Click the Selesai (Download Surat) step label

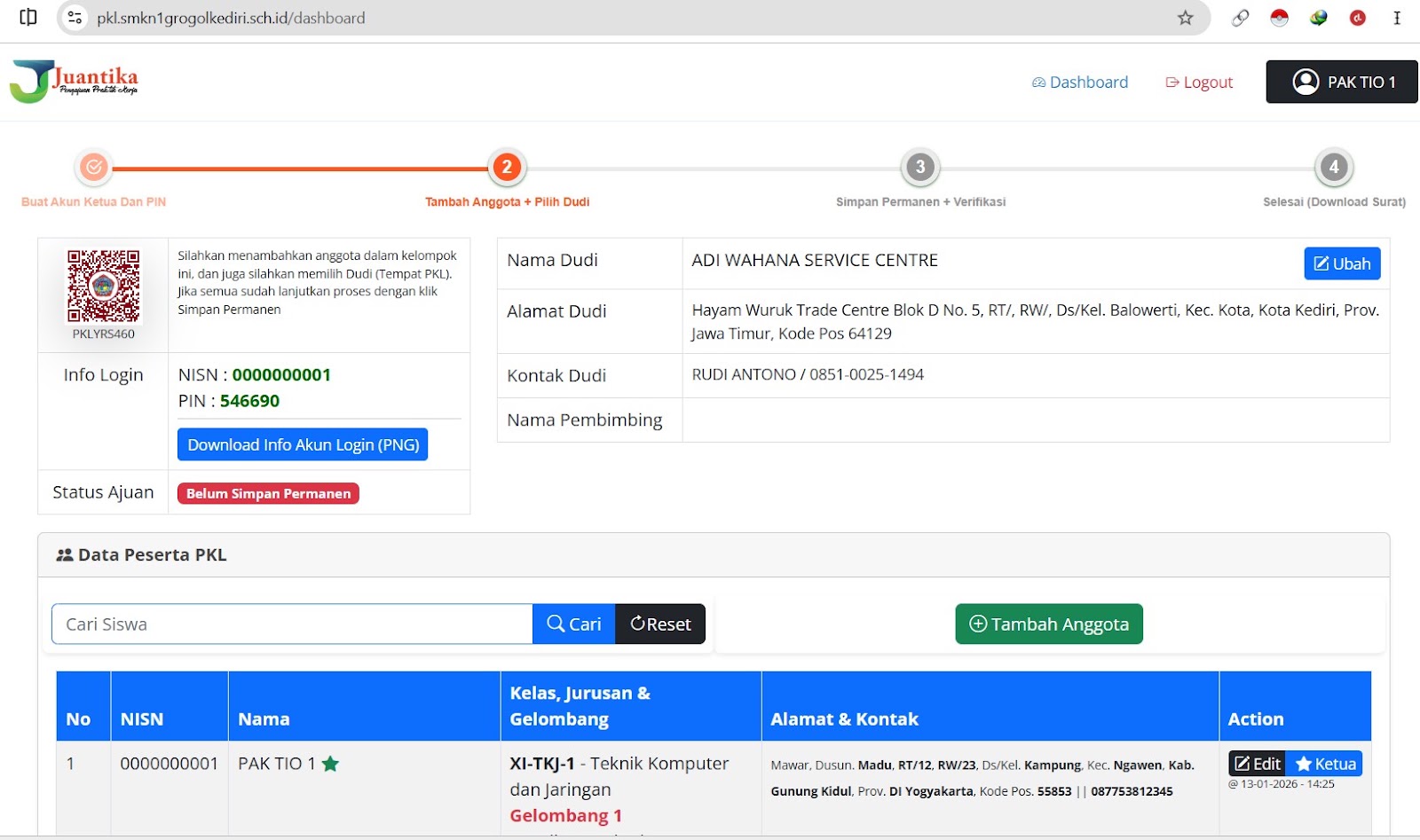[x=1334, y=201]
